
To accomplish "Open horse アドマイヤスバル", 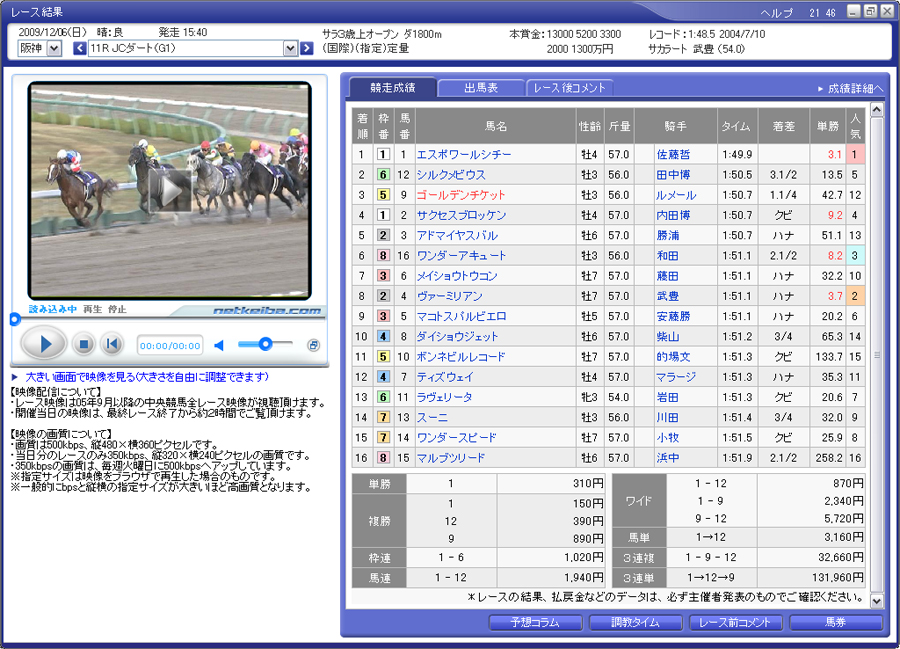I will tap(457, 235).
